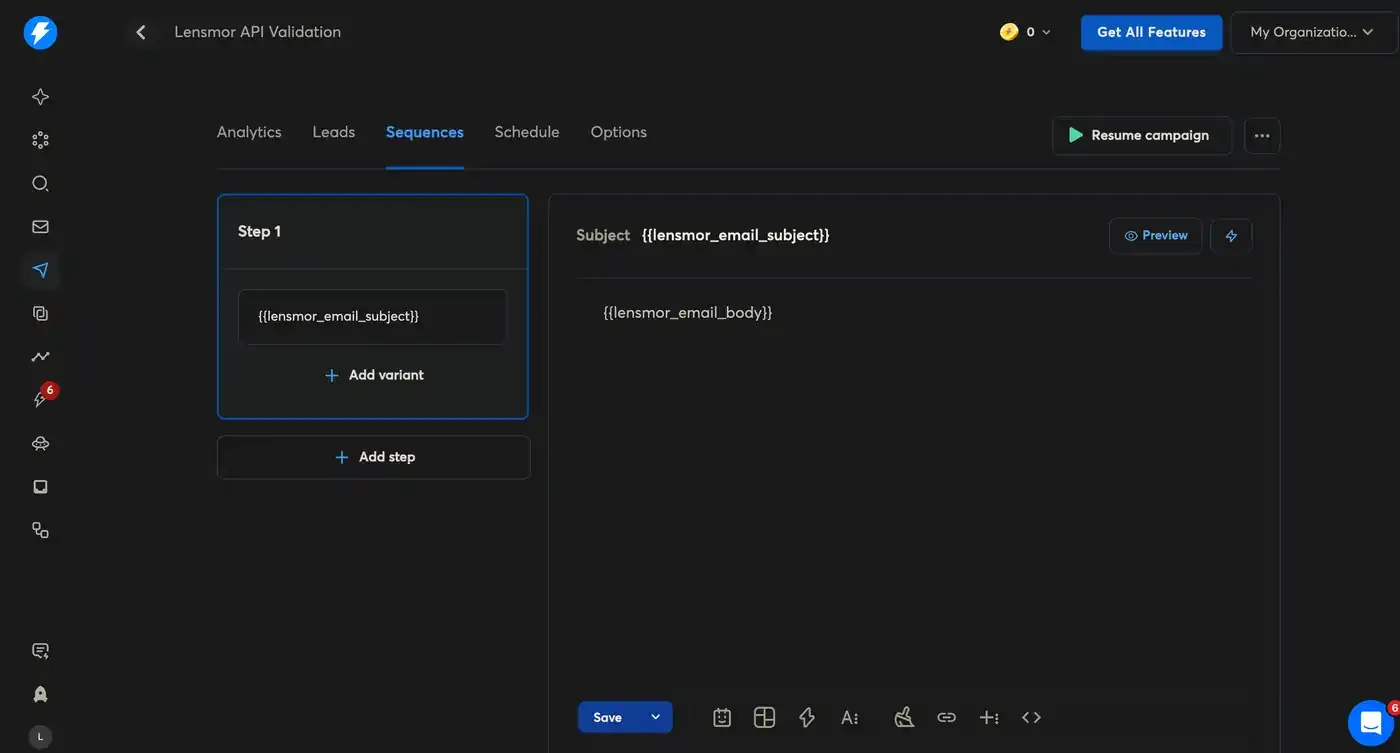
Task: Click the gold coin credits icon
Action: [1009, 32]
